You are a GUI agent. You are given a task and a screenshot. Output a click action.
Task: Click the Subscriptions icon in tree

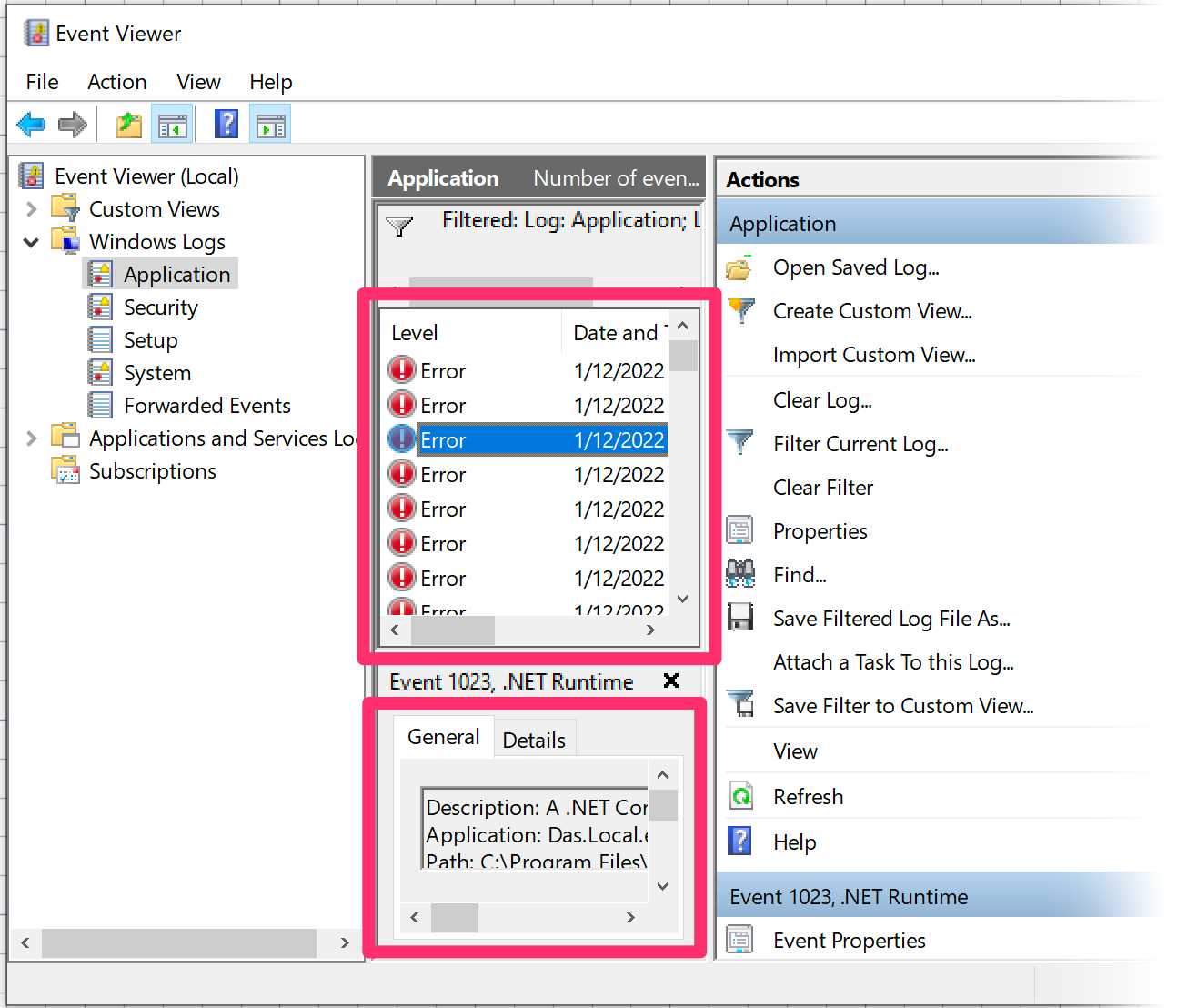[65, 470]
